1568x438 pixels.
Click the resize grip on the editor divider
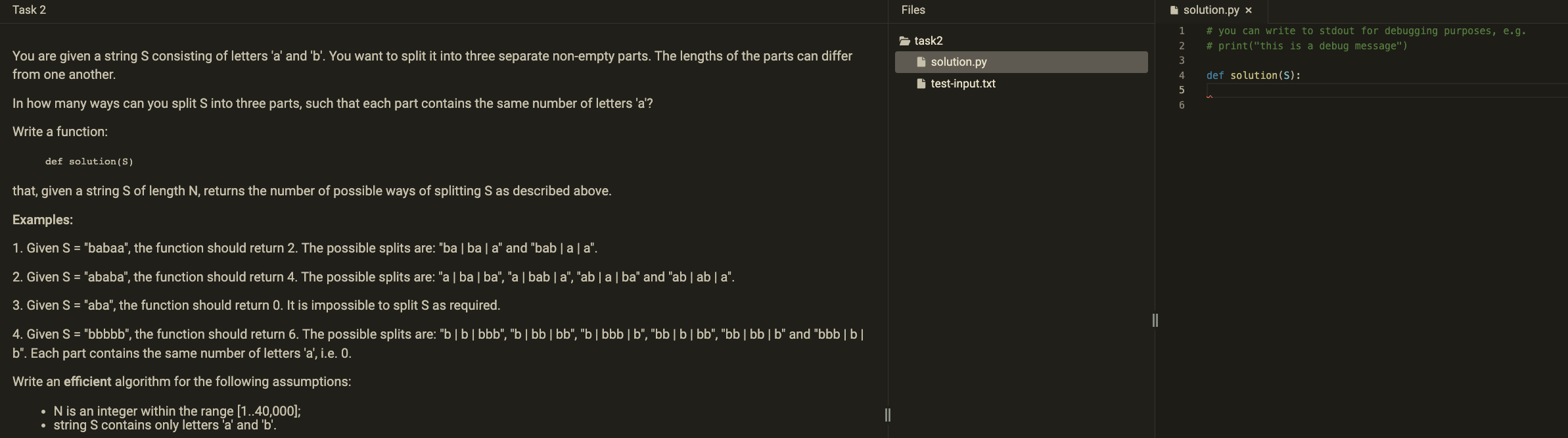[1155, 320]
